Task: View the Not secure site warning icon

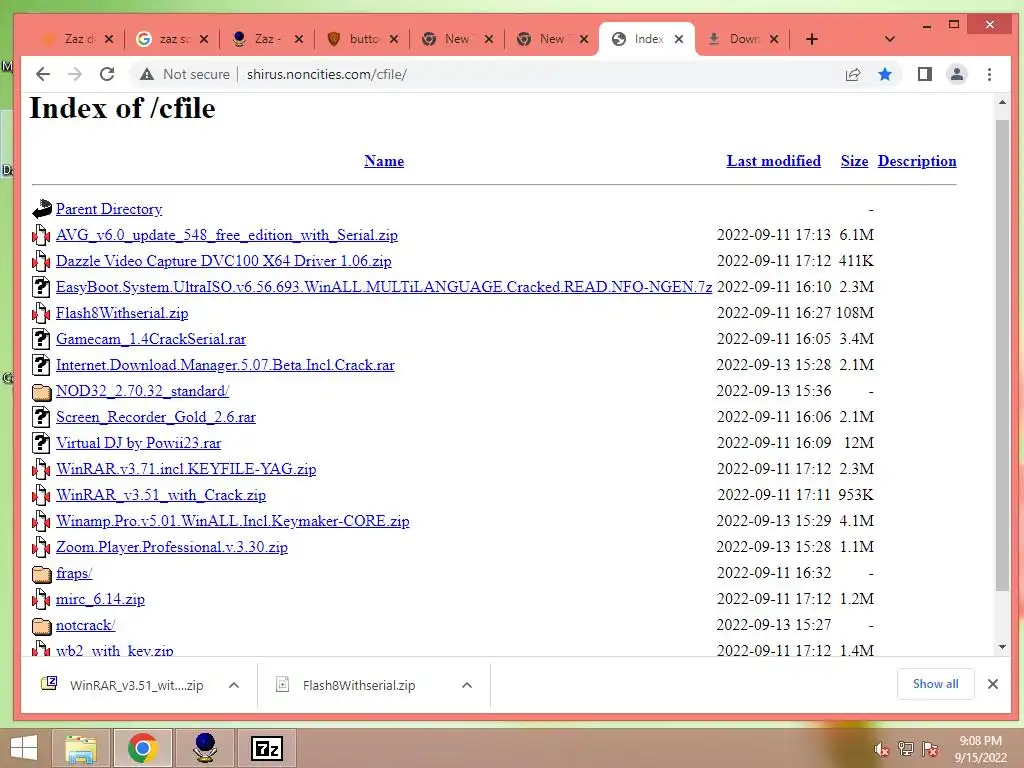Action: (147, 74)
